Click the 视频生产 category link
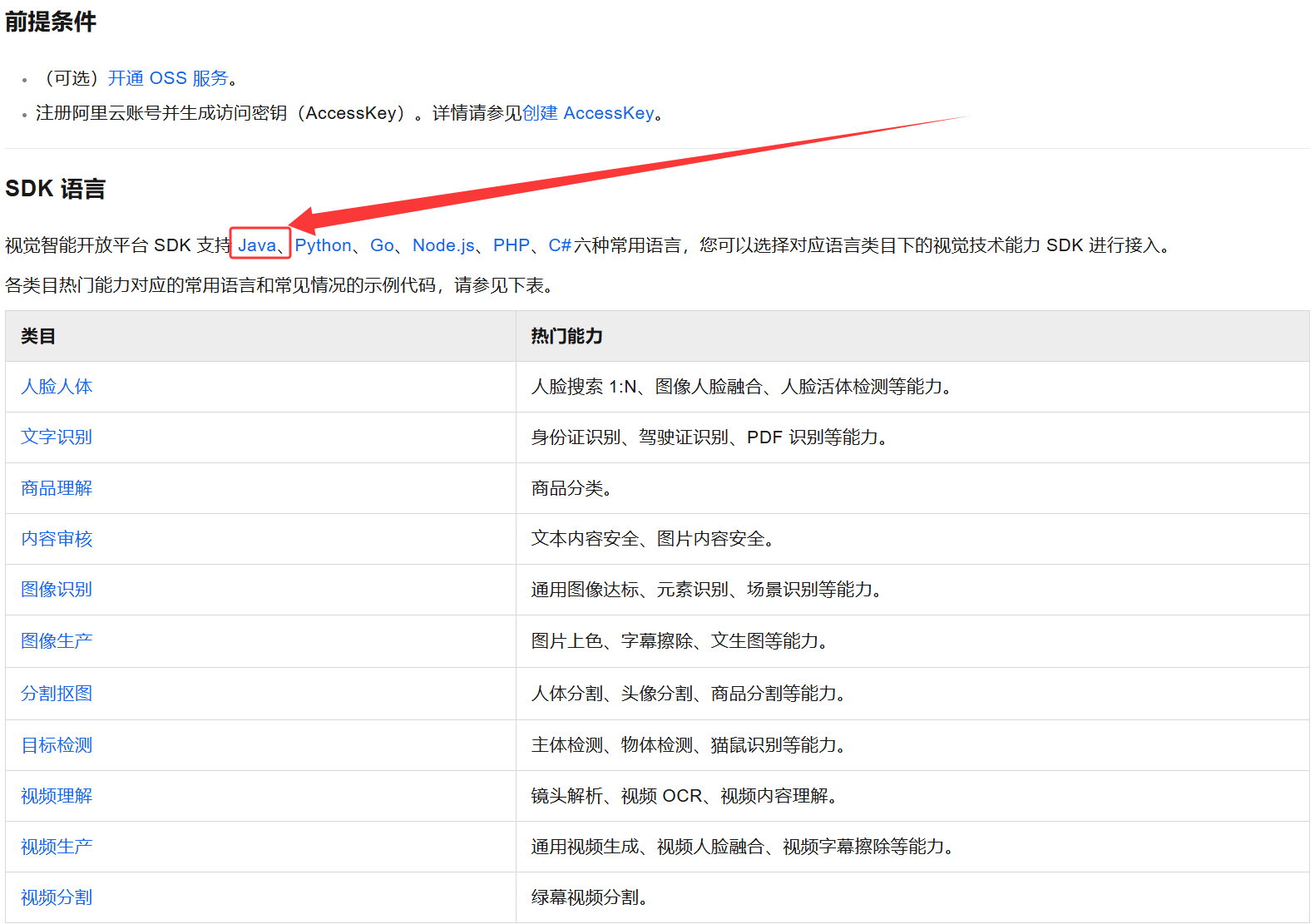 (x=57, y=847)
